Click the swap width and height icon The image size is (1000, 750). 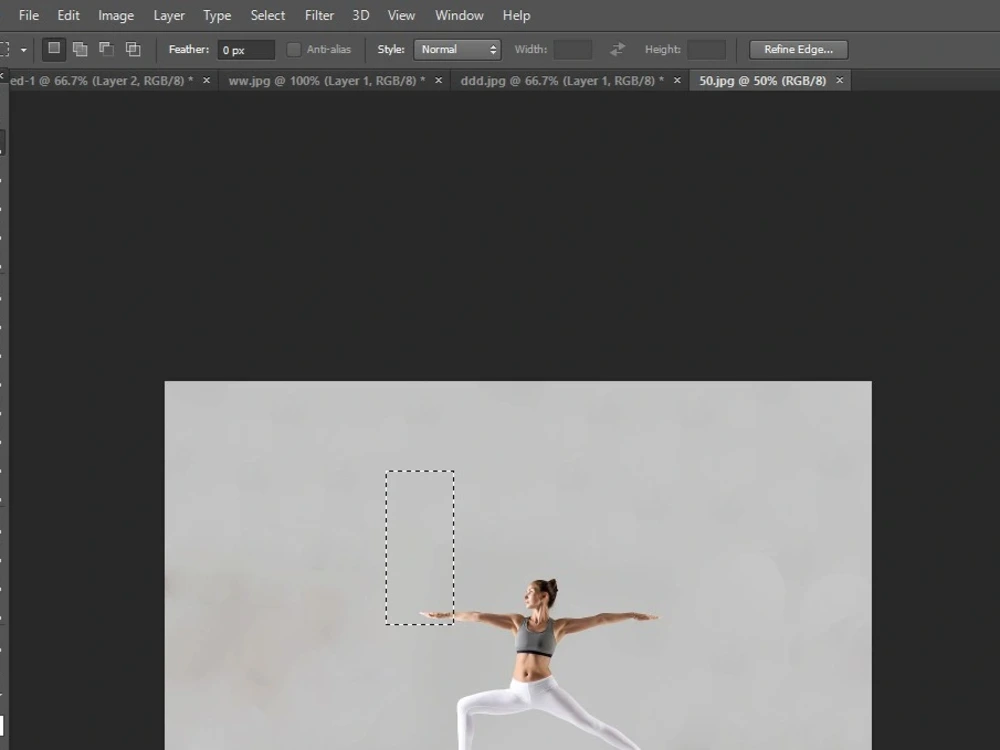(617, 49)
